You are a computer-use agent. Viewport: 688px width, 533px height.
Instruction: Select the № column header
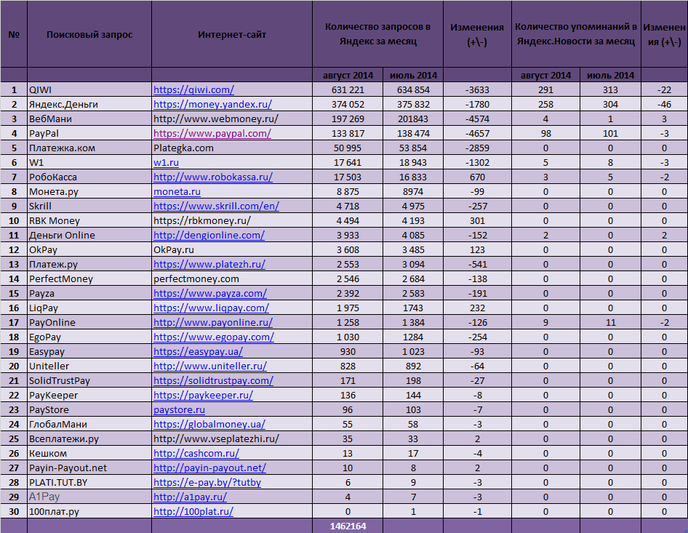coord(14,34)
